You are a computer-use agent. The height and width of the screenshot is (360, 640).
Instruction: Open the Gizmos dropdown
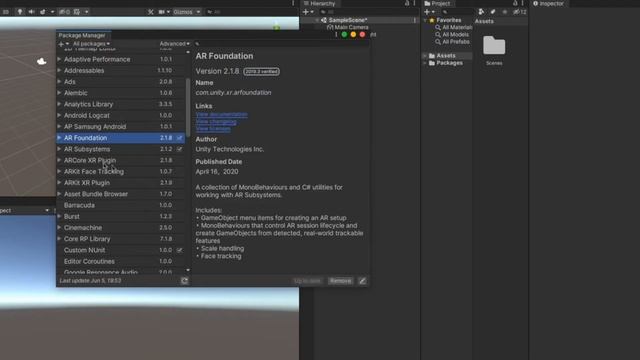click(x=187, y=12)
